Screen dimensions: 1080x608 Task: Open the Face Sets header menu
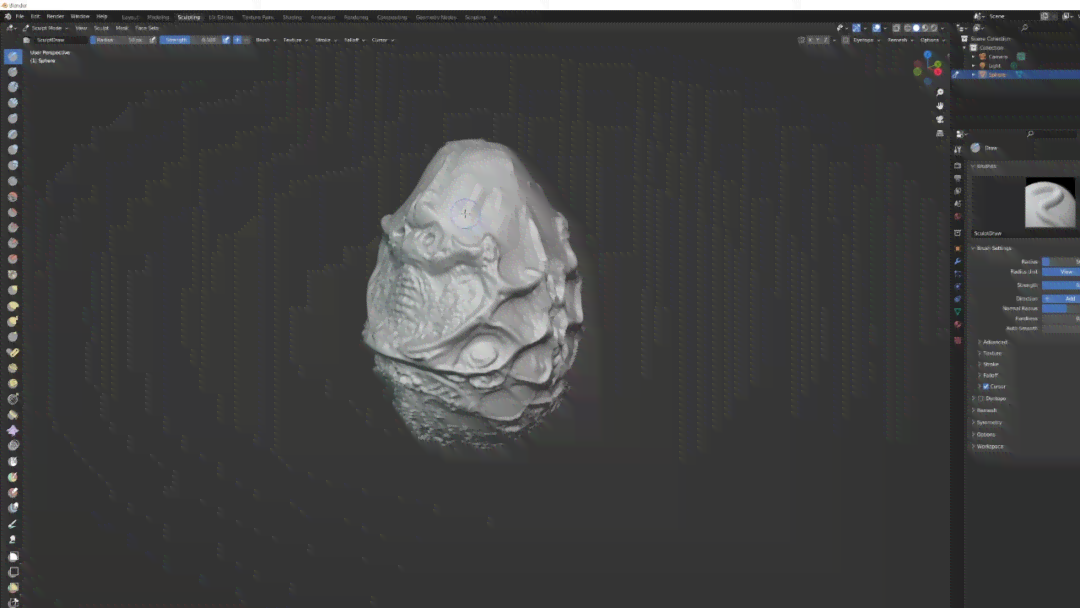tap(147, 28)
